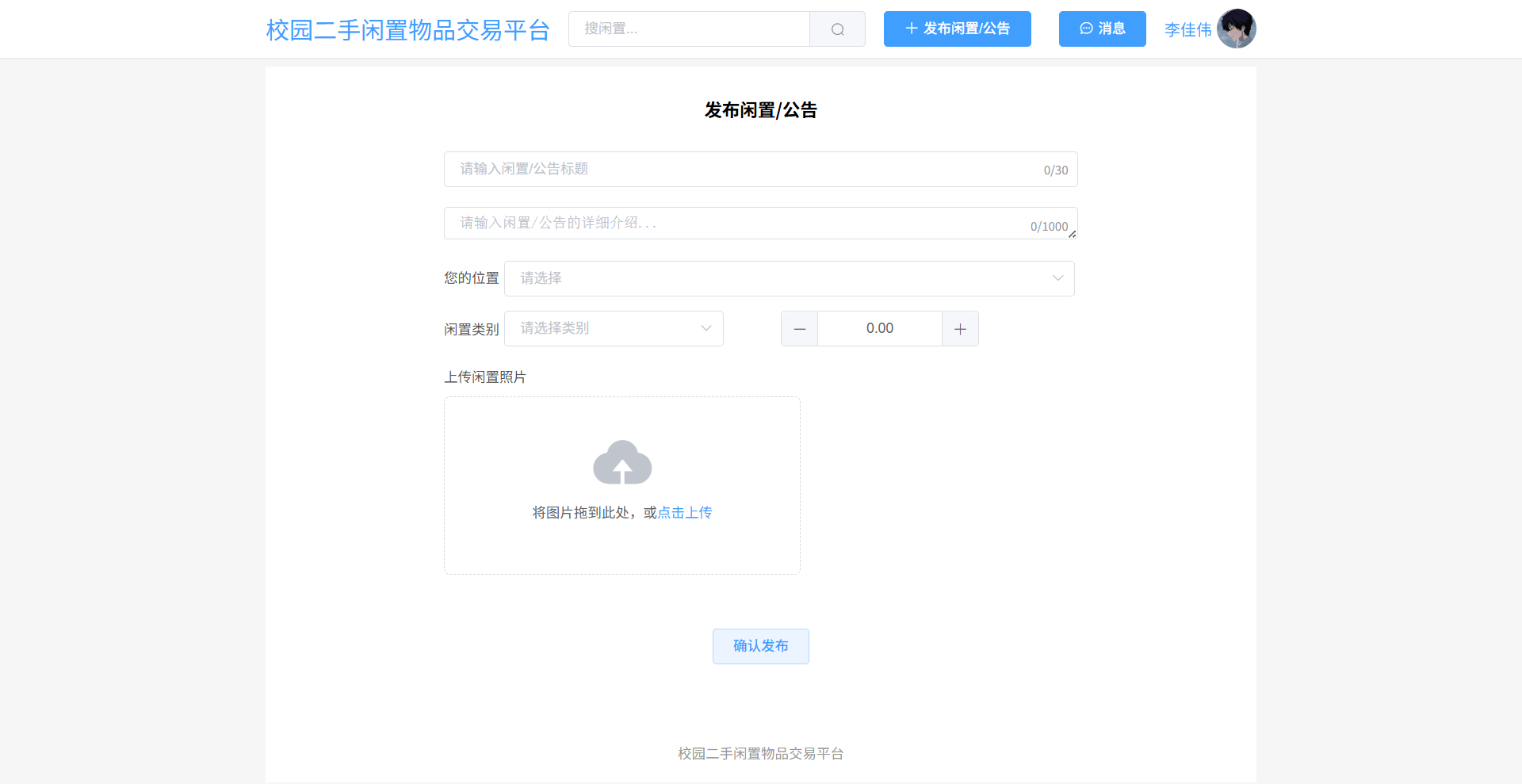Click the magnifier search icon button
The height and width of the screenshot is (784, 1522).
(x=837, y=29)
